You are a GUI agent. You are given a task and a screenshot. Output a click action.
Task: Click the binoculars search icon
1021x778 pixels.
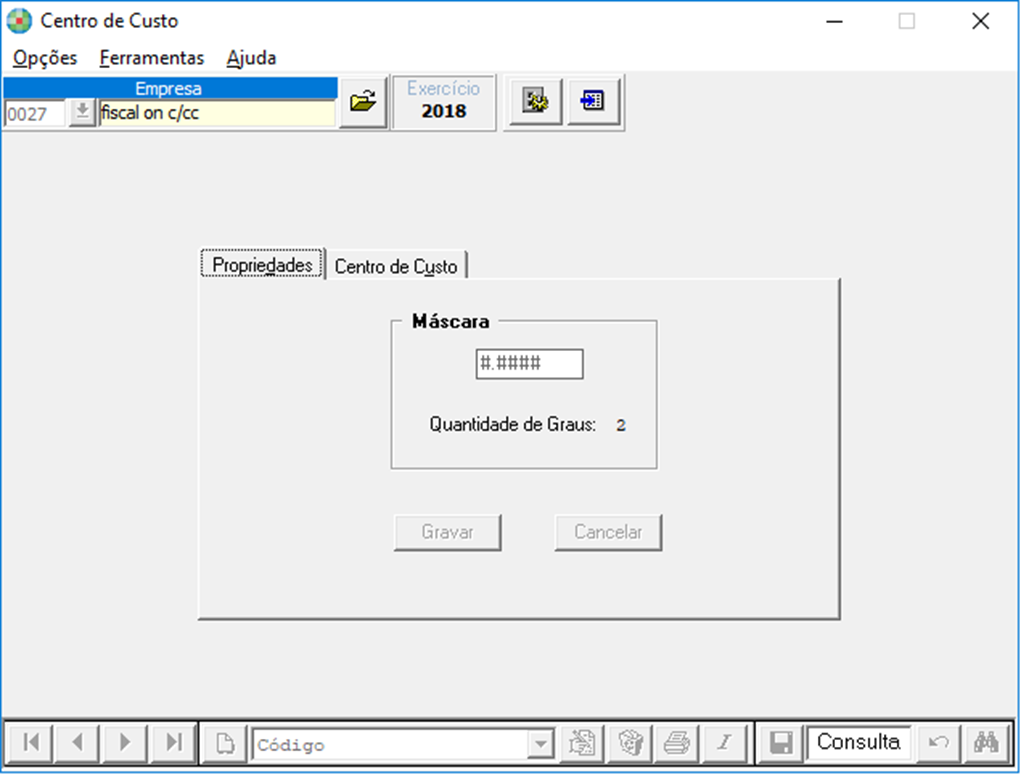(986, 742)
